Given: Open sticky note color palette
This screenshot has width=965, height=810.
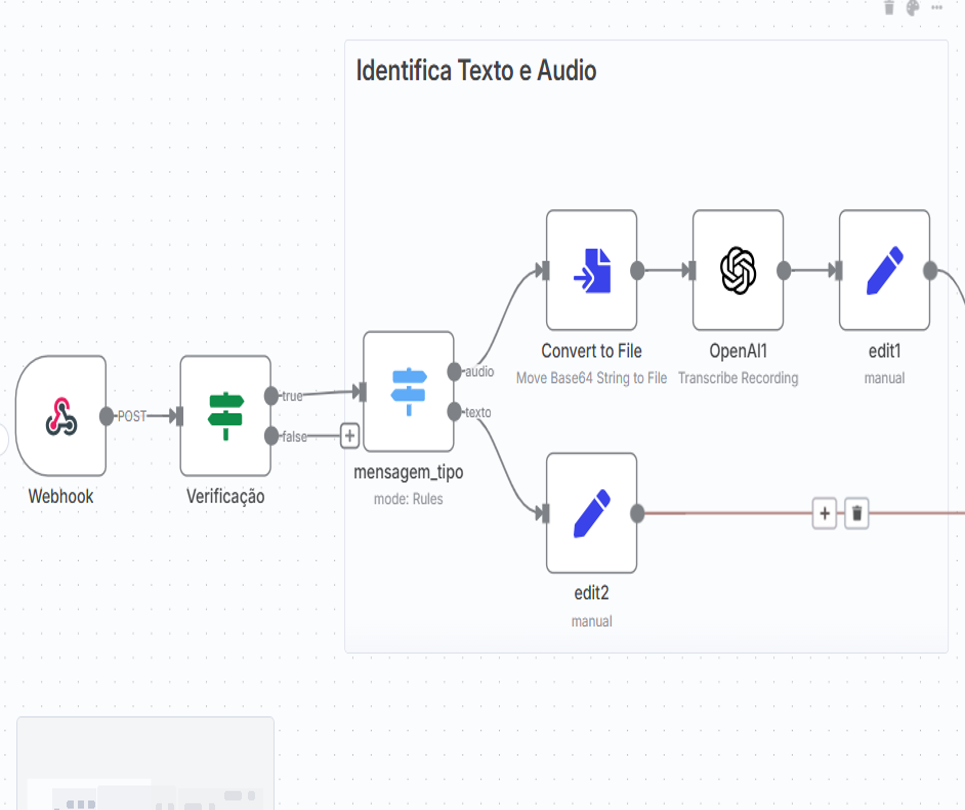Looking at the screenshot, I should pos(913,8).
